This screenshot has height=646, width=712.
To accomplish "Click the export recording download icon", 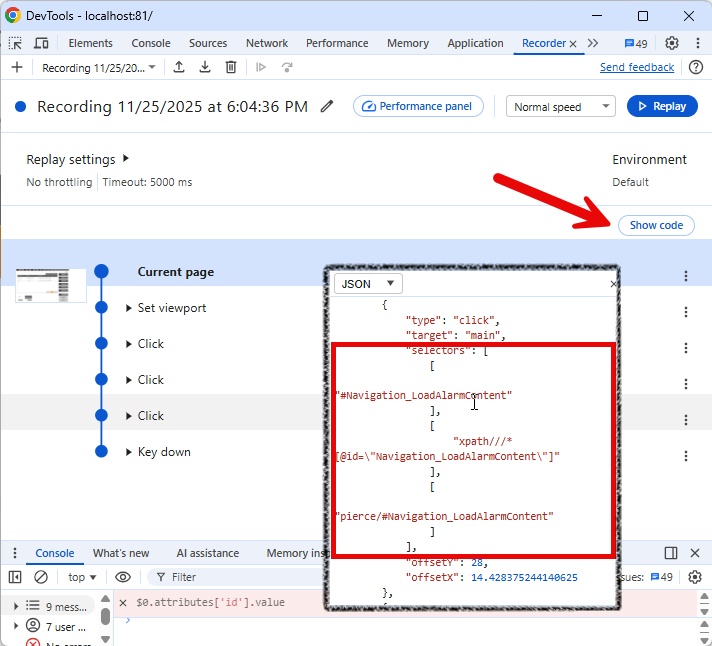I will (205, 67).
